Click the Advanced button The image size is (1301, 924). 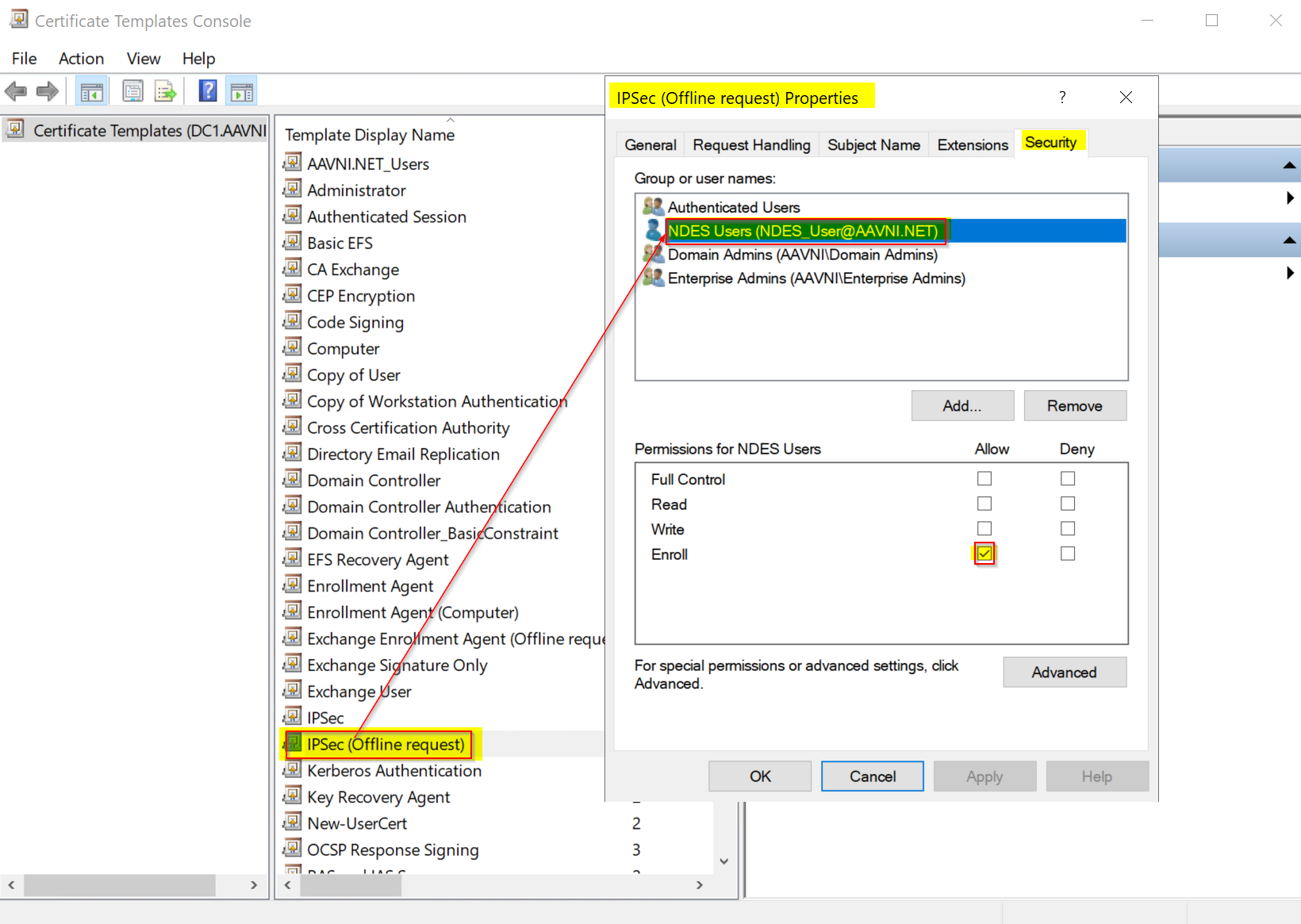tap(1064, 672)
